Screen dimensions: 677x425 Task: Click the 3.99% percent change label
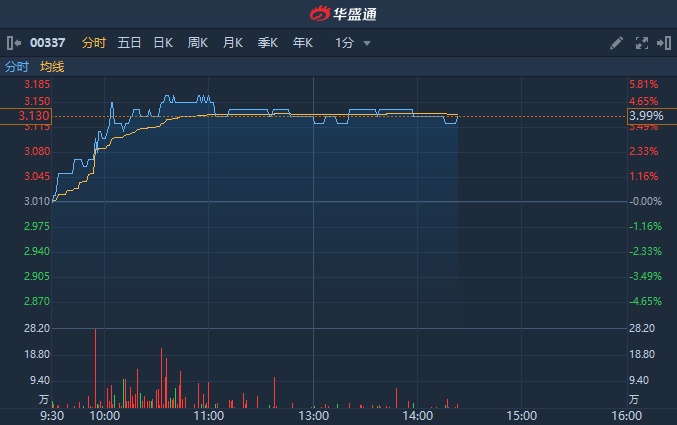click(x=645, y=117)
